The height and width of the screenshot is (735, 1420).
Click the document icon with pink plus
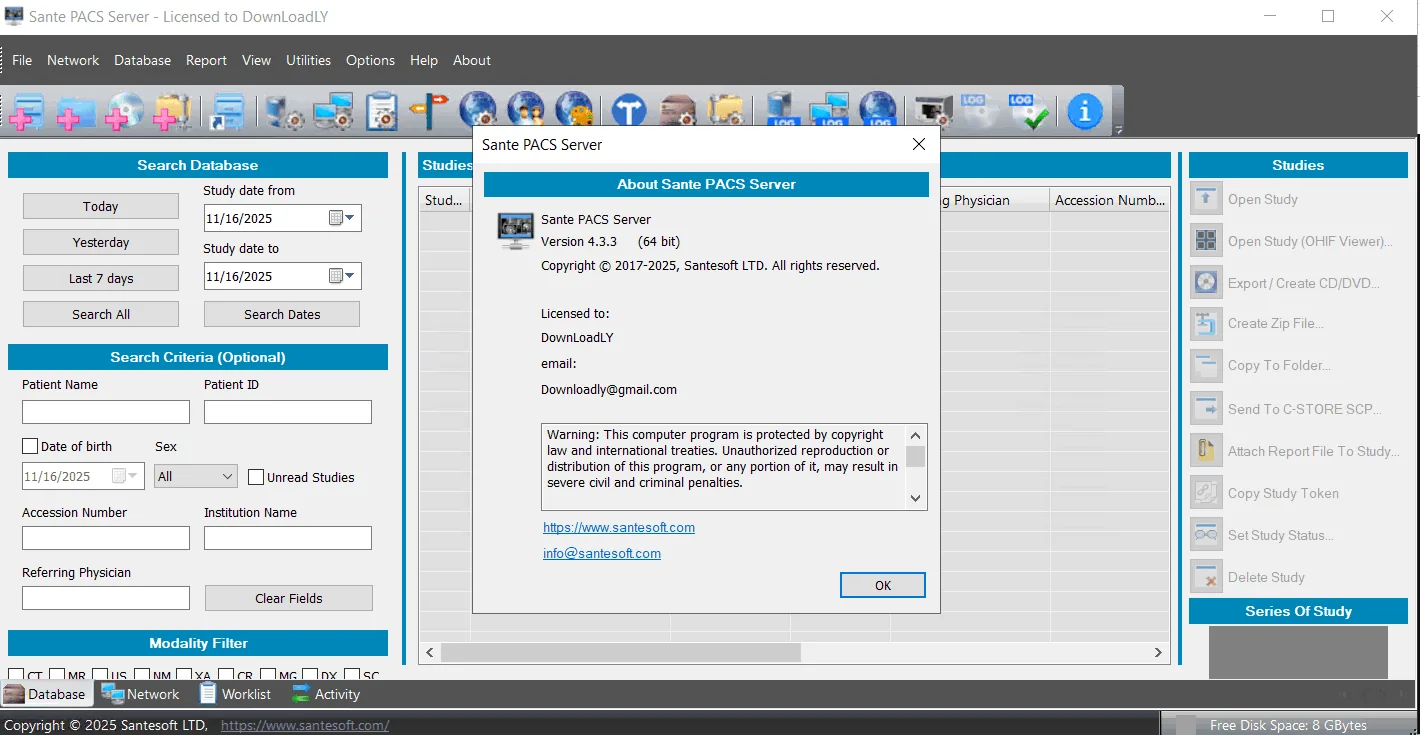click(27, 110)
